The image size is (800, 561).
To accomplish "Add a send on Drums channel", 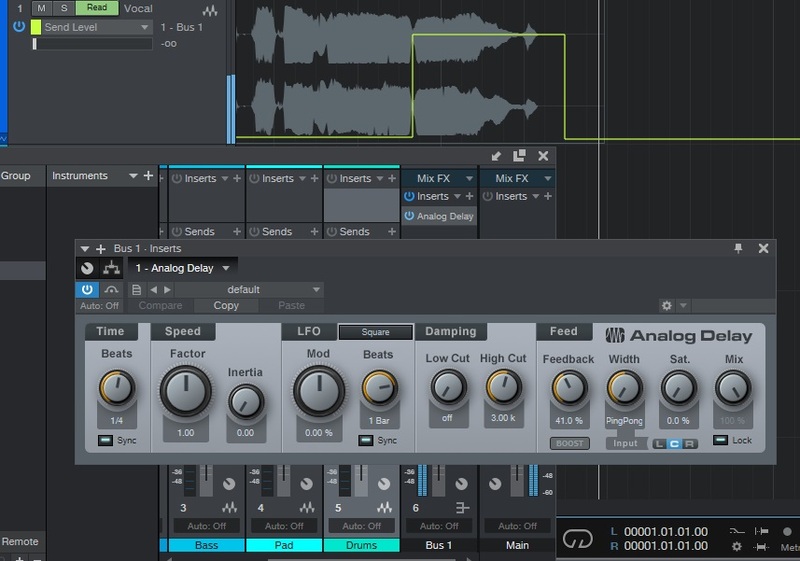I will tap(392, 232).
